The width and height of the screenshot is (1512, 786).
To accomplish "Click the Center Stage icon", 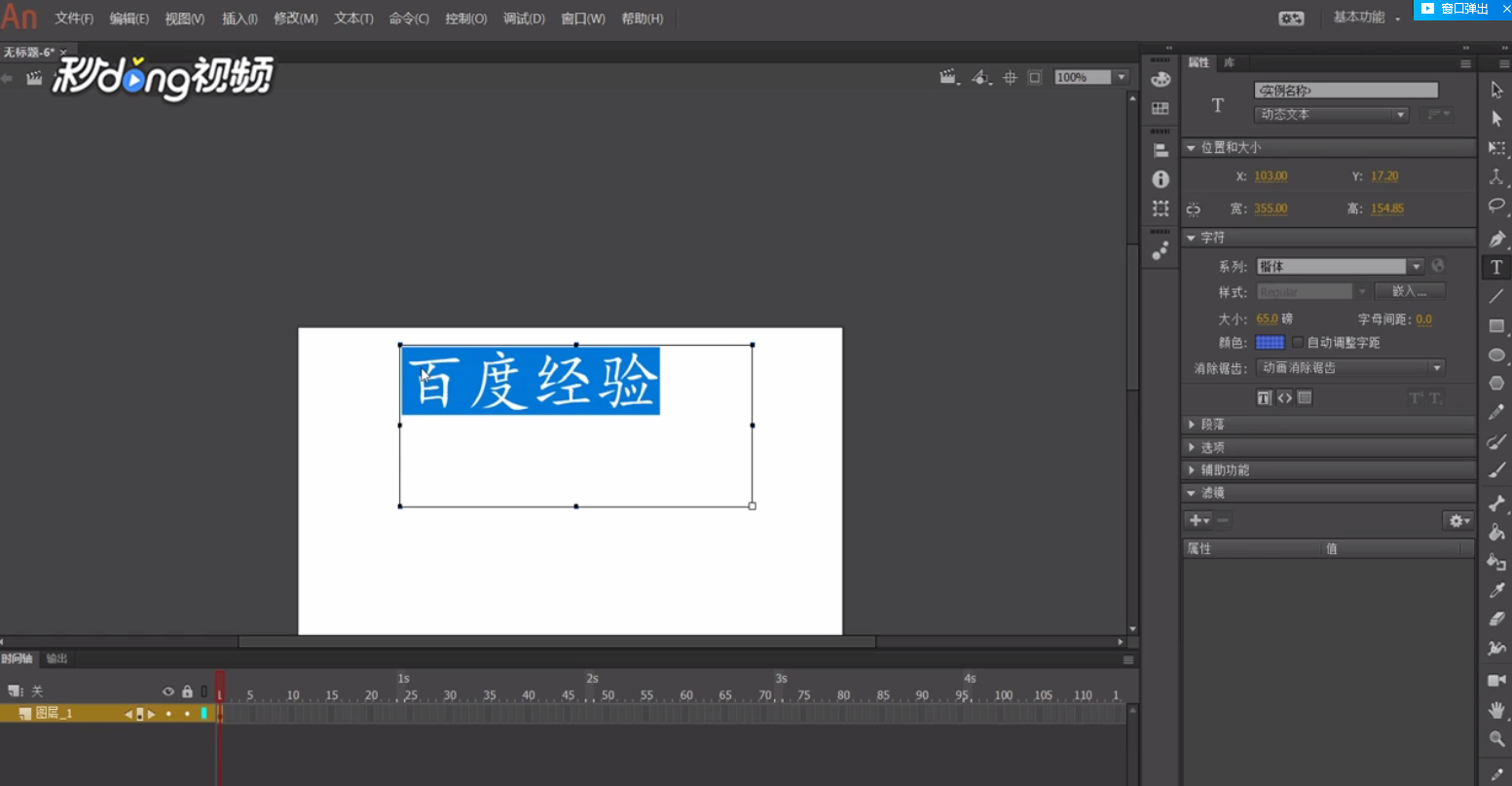I will point(1010,77).
